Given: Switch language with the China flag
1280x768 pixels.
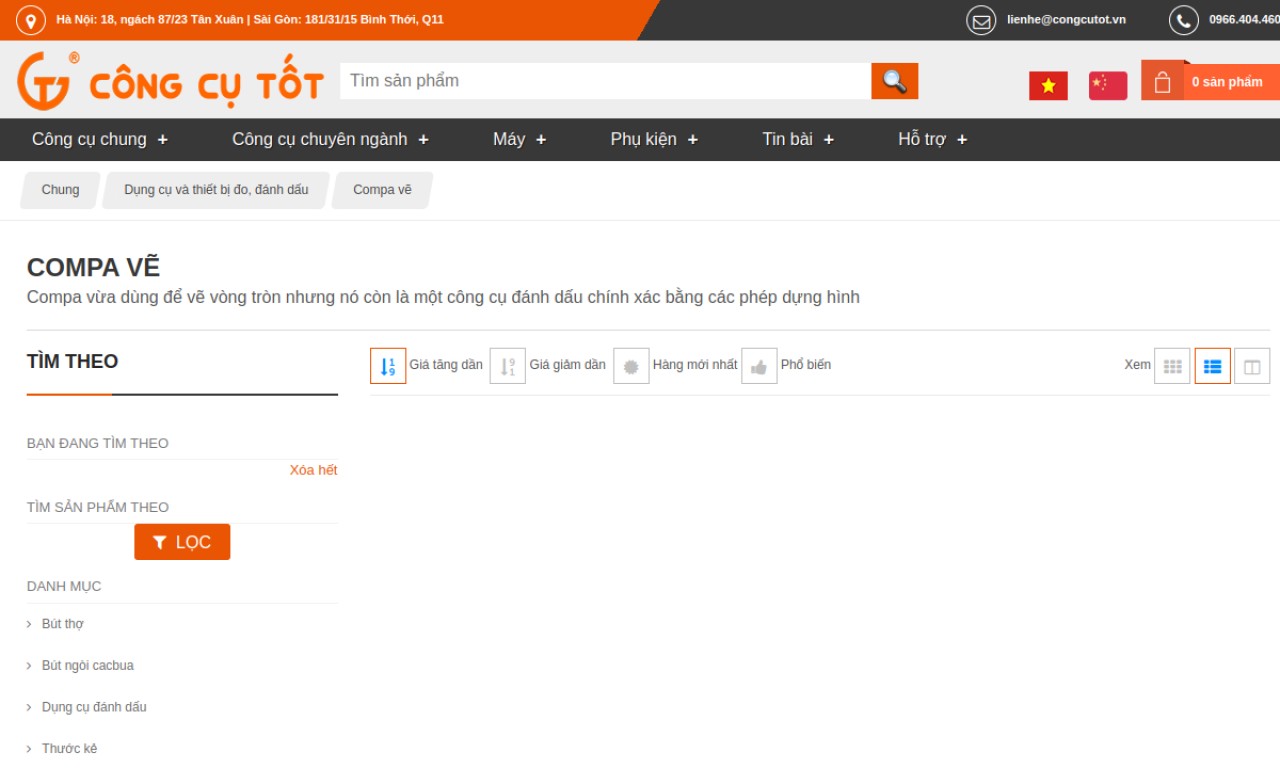Looking at the screenshot, I should pyautogui.click(x=1107, y=86).
